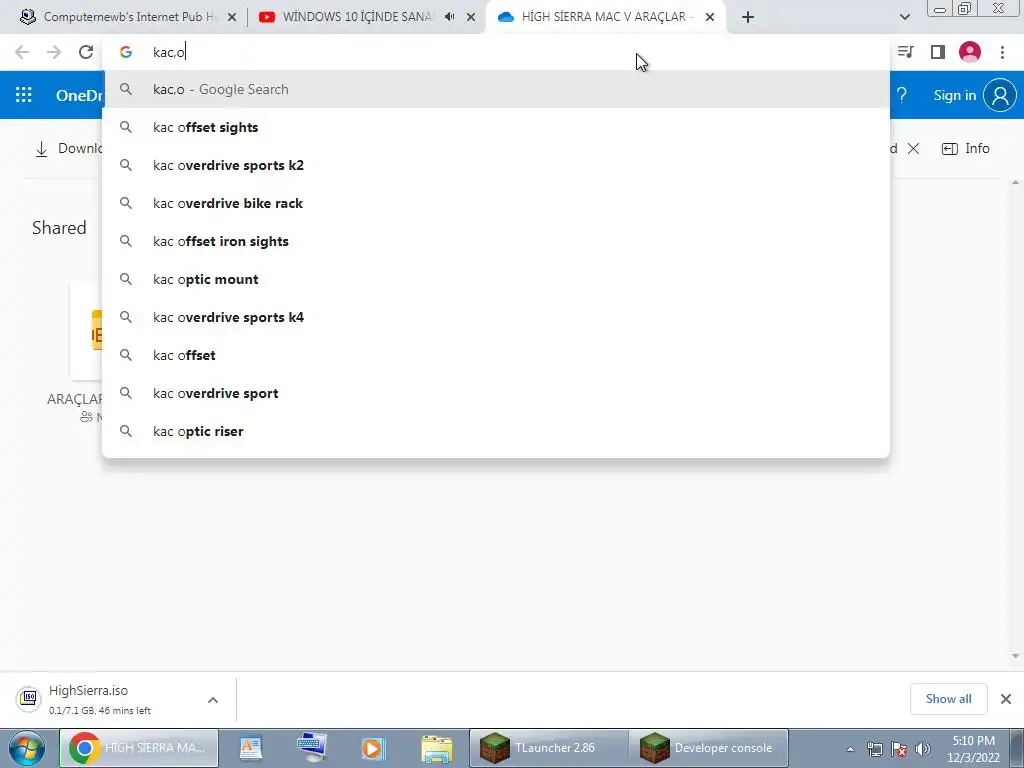Open HighSierra.iso download item

[98, 699]
